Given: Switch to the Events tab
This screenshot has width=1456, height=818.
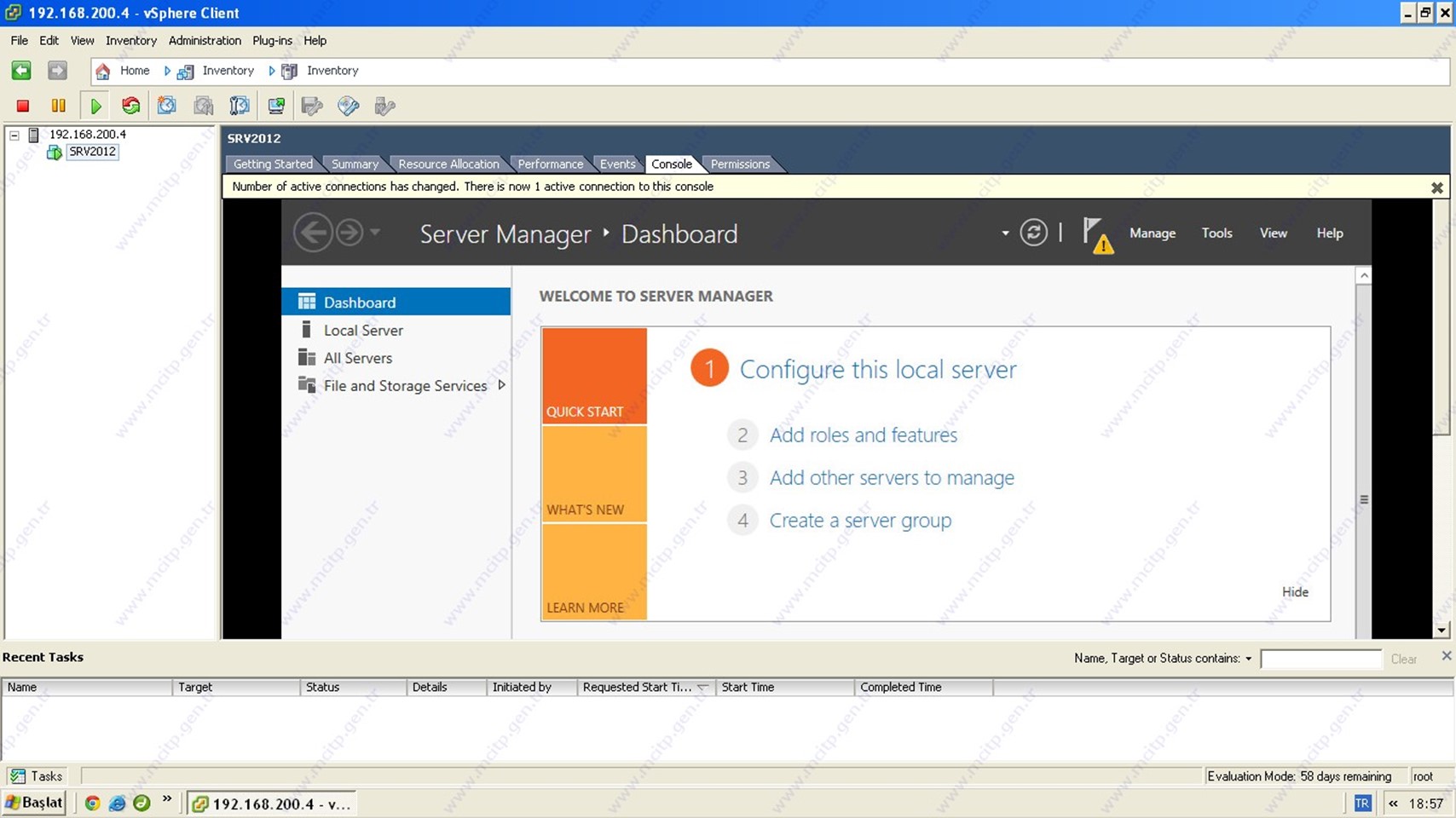Looking at the screenshot, I should (617, 164).
